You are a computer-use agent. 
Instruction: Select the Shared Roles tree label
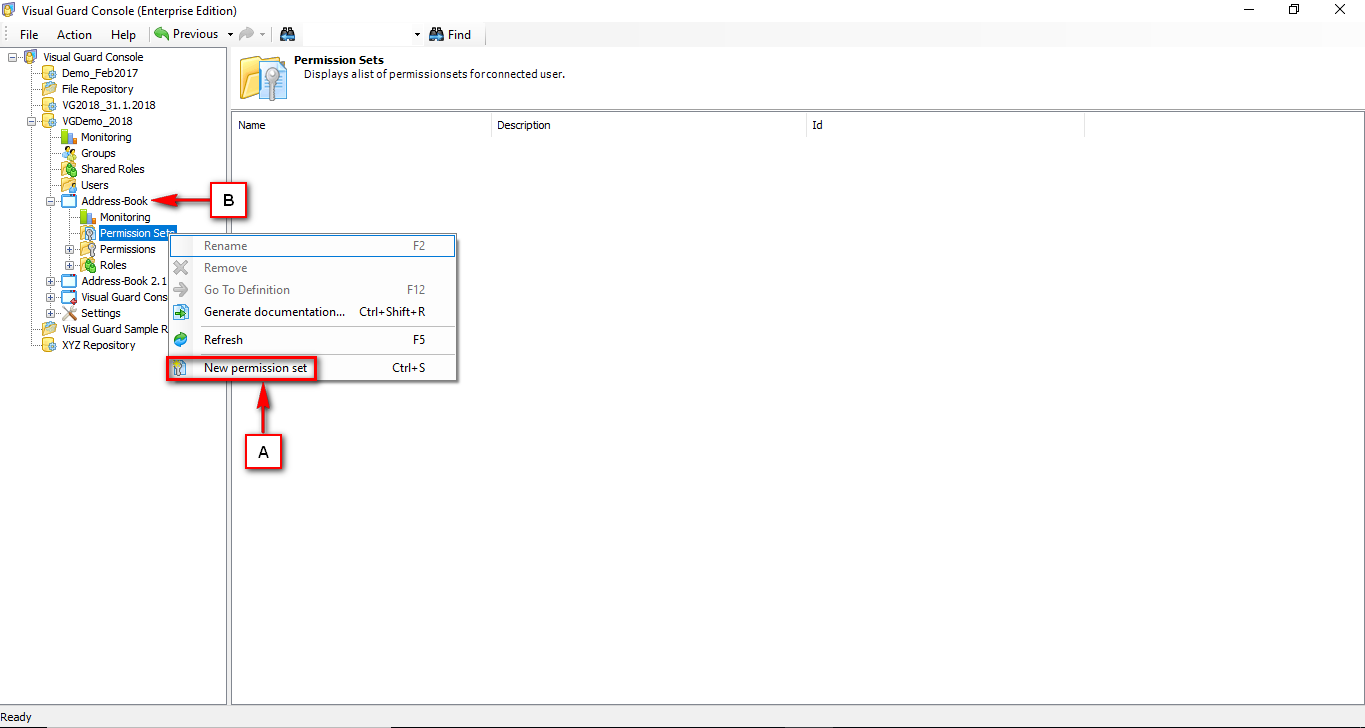click(x=113, y=169)
